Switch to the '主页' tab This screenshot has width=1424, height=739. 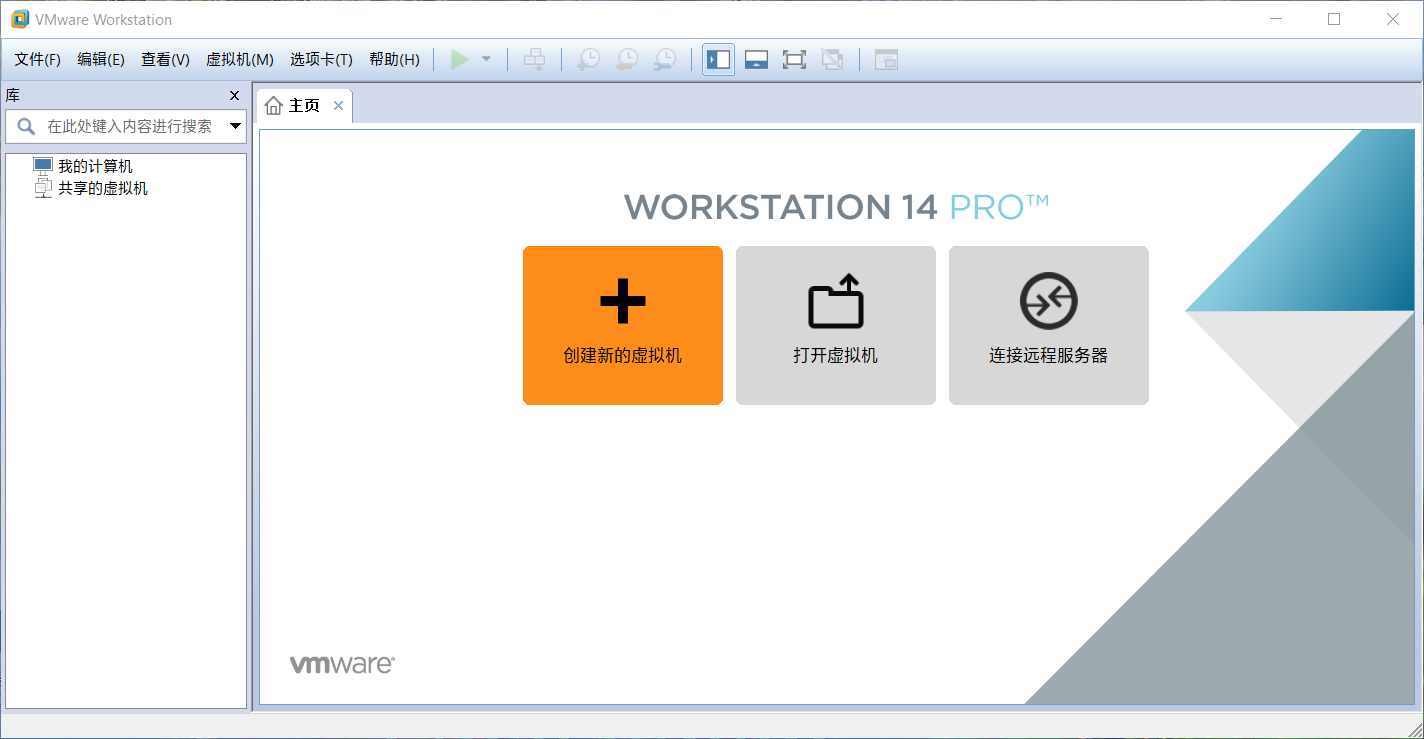point(303,104)
